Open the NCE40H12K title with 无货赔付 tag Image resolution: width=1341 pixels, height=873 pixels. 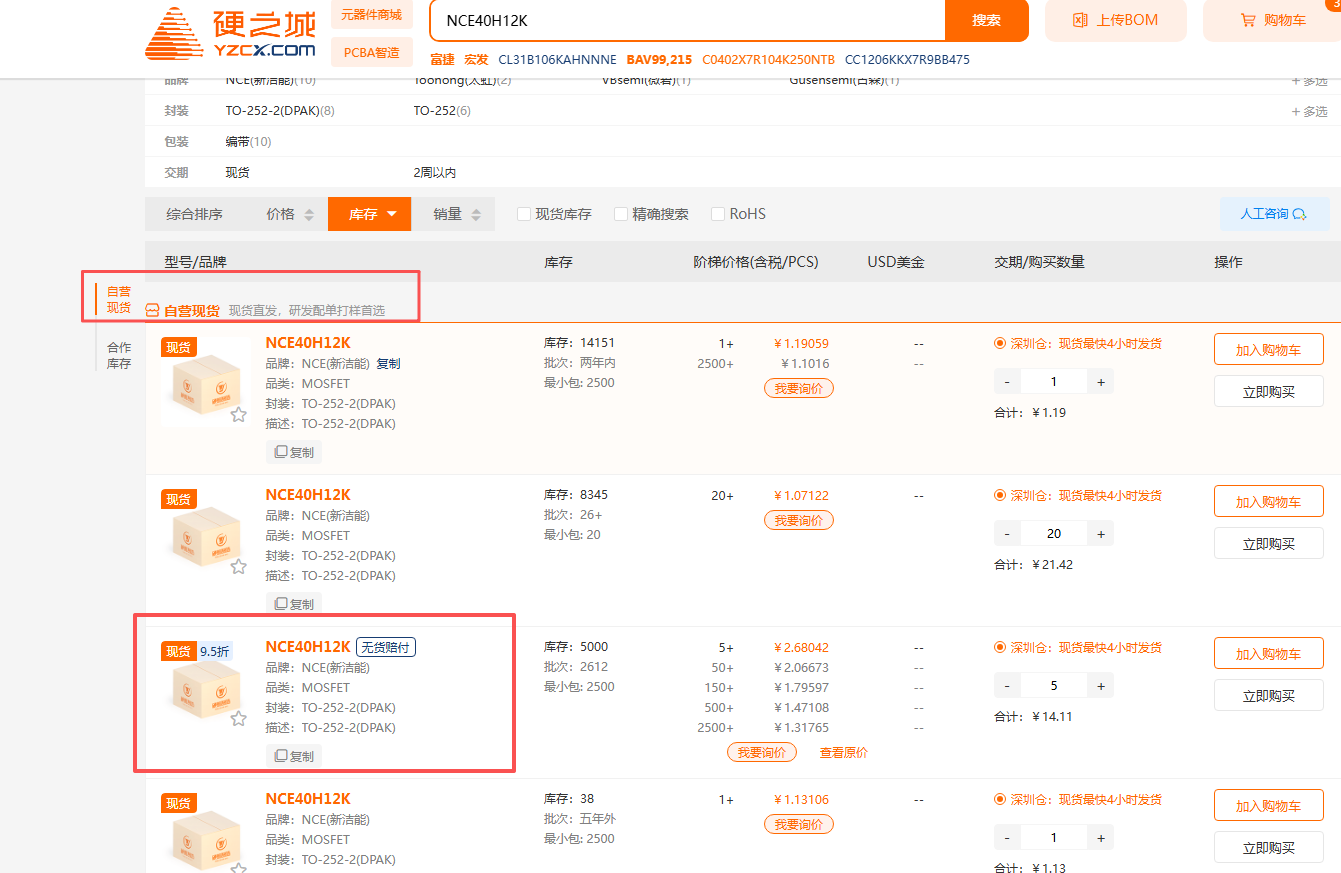click(308, 646)
